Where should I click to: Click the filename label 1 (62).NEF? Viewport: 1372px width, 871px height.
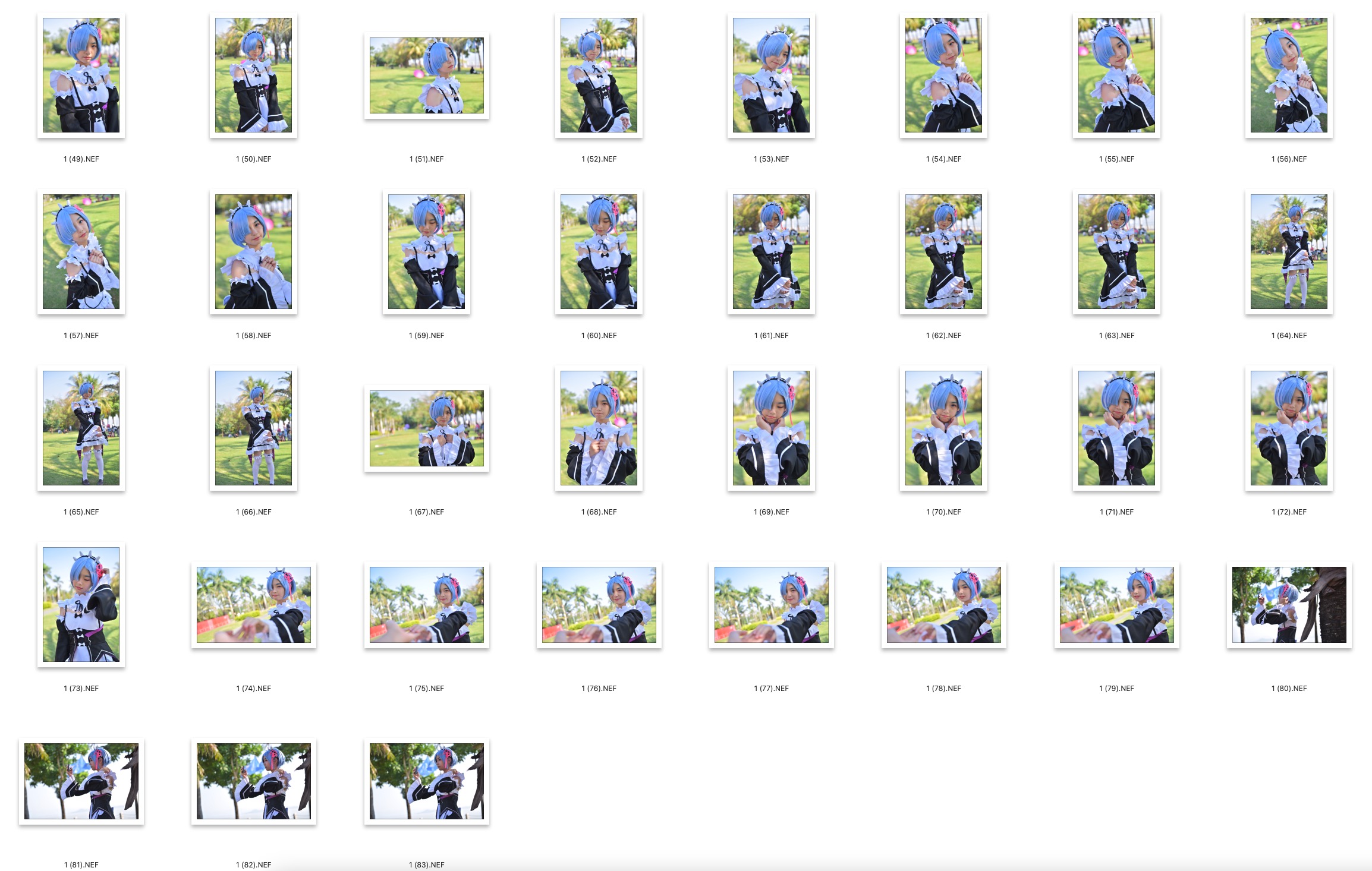943,336
